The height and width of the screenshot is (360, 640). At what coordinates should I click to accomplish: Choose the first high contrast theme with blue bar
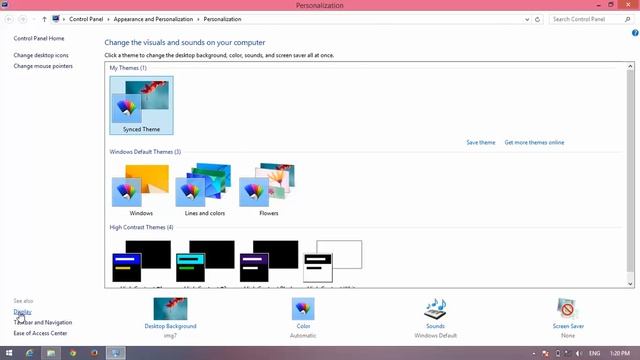[141, 261]
